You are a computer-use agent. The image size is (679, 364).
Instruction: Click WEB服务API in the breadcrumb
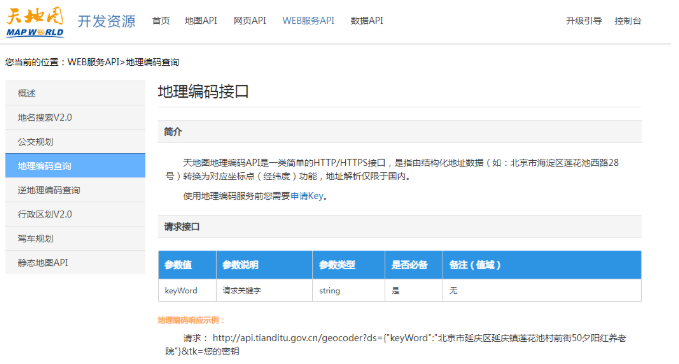pyautogui.click(x=93, y=62)
